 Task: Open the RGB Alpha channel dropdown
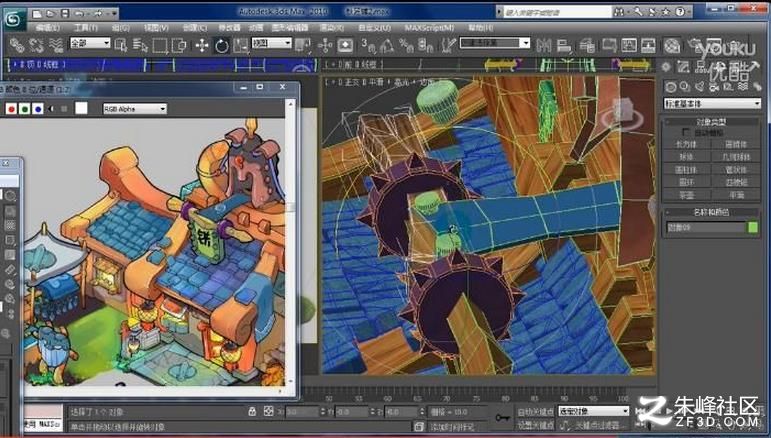point(135,109)
